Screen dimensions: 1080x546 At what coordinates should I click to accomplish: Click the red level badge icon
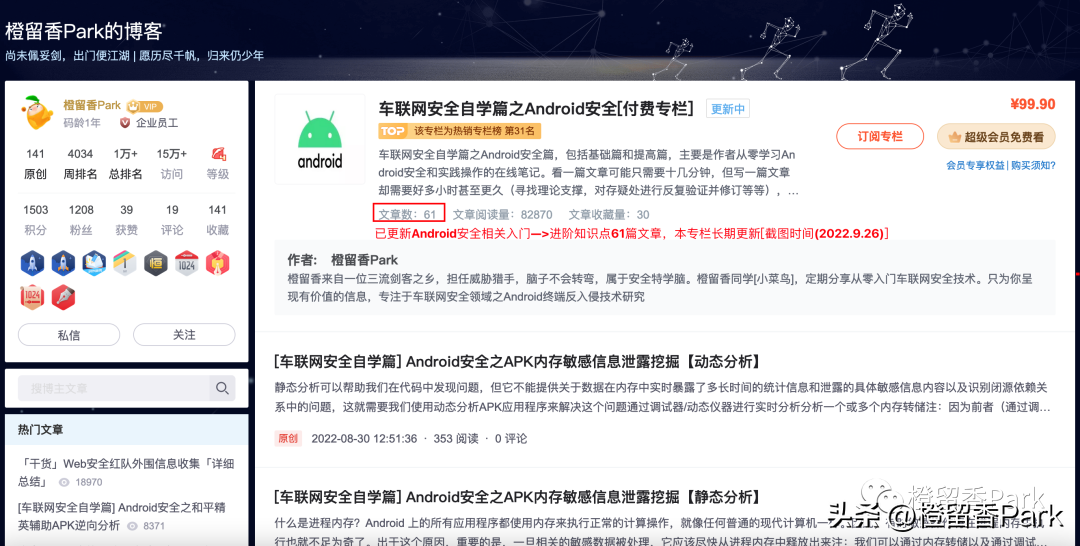(218, 154)
